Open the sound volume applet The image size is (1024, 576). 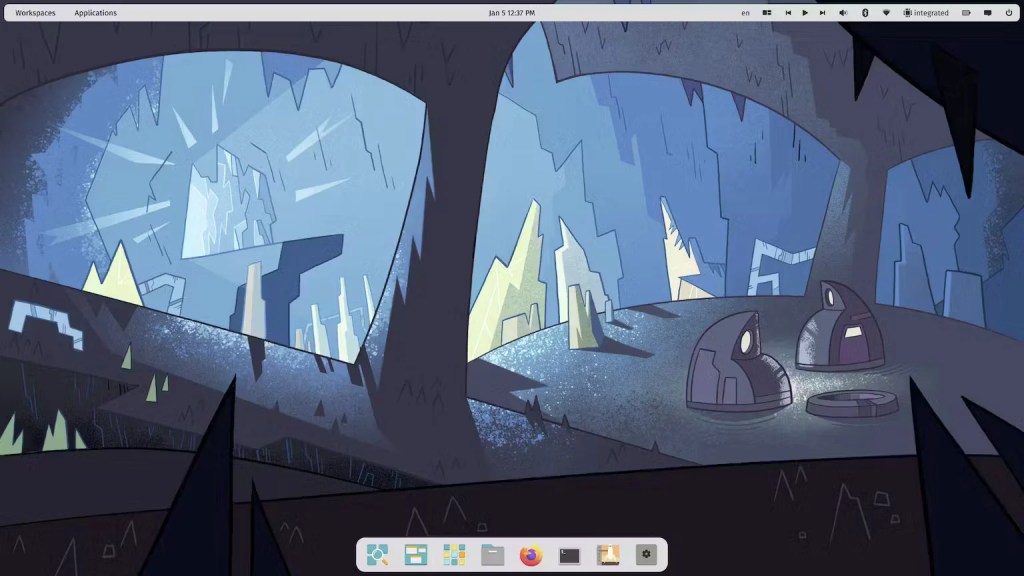[843, 12]
